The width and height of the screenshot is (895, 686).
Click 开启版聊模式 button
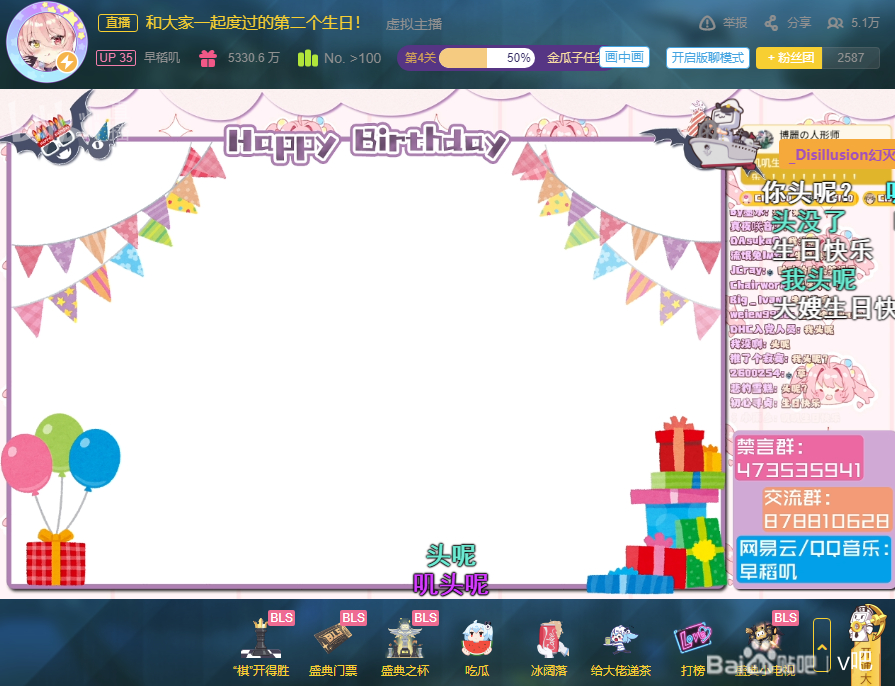tap(708, 58)
